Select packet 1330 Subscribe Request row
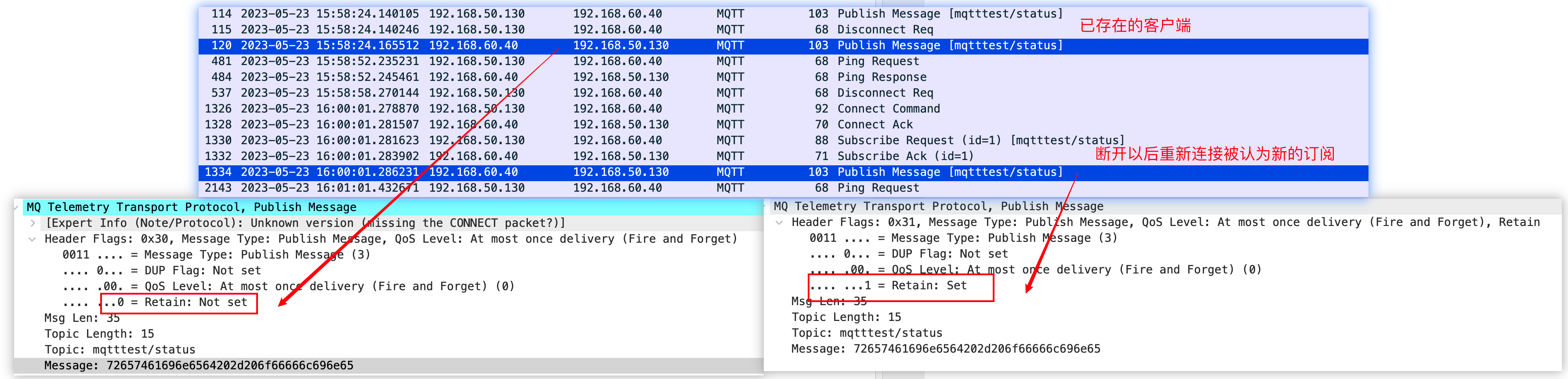 pos(784,140)
